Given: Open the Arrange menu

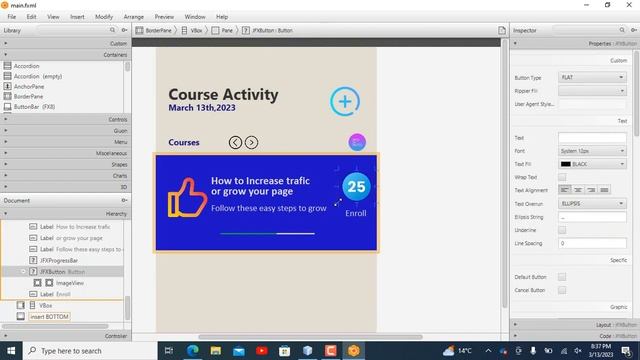Looking at the screenshot, I should pos(133,17).
